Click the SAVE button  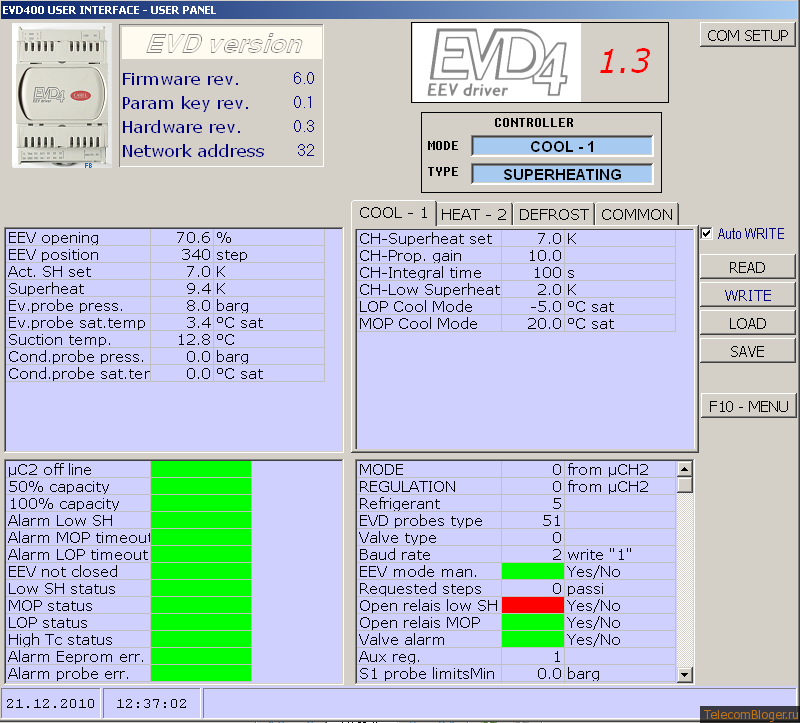(x=747, y=351)
